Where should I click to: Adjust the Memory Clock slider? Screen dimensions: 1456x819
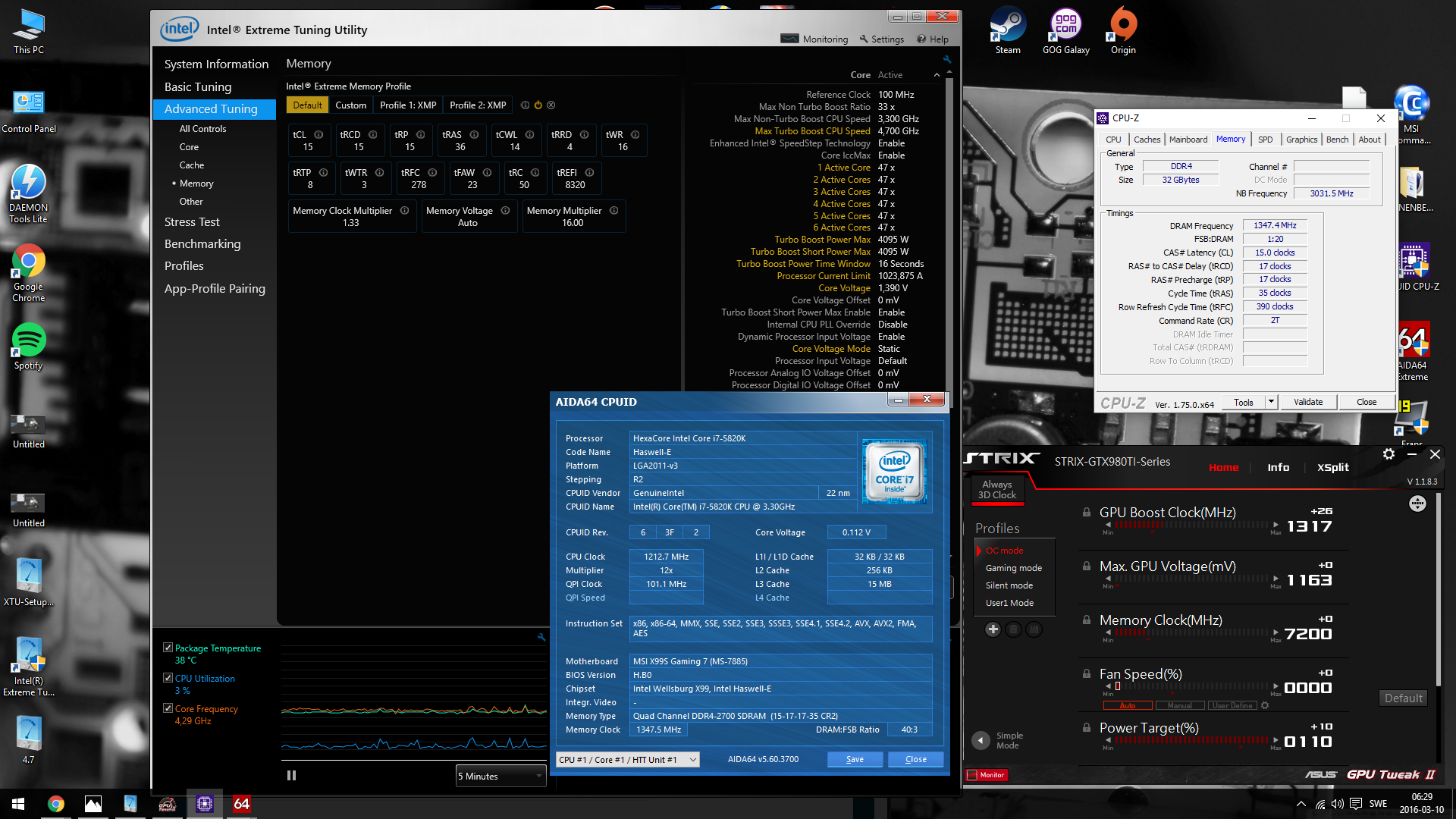[1191, 632]
